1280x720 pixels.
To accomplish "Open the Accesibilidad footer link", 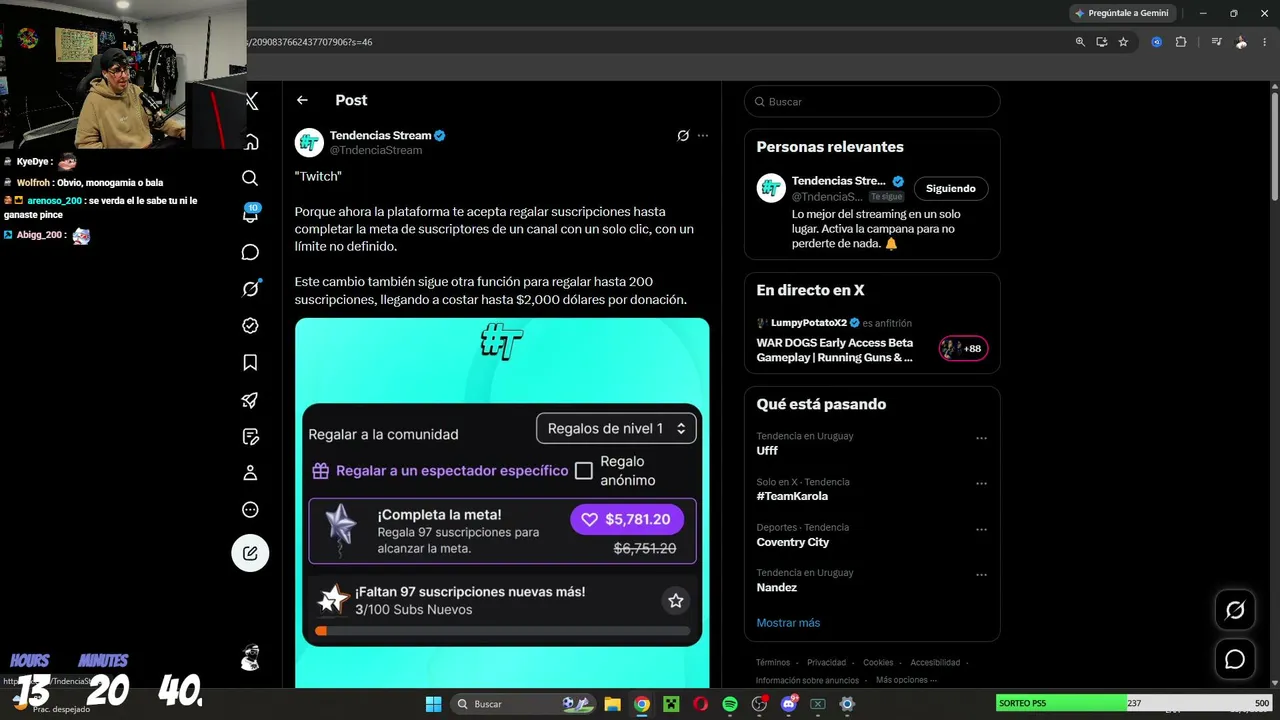I will [935, 662].
